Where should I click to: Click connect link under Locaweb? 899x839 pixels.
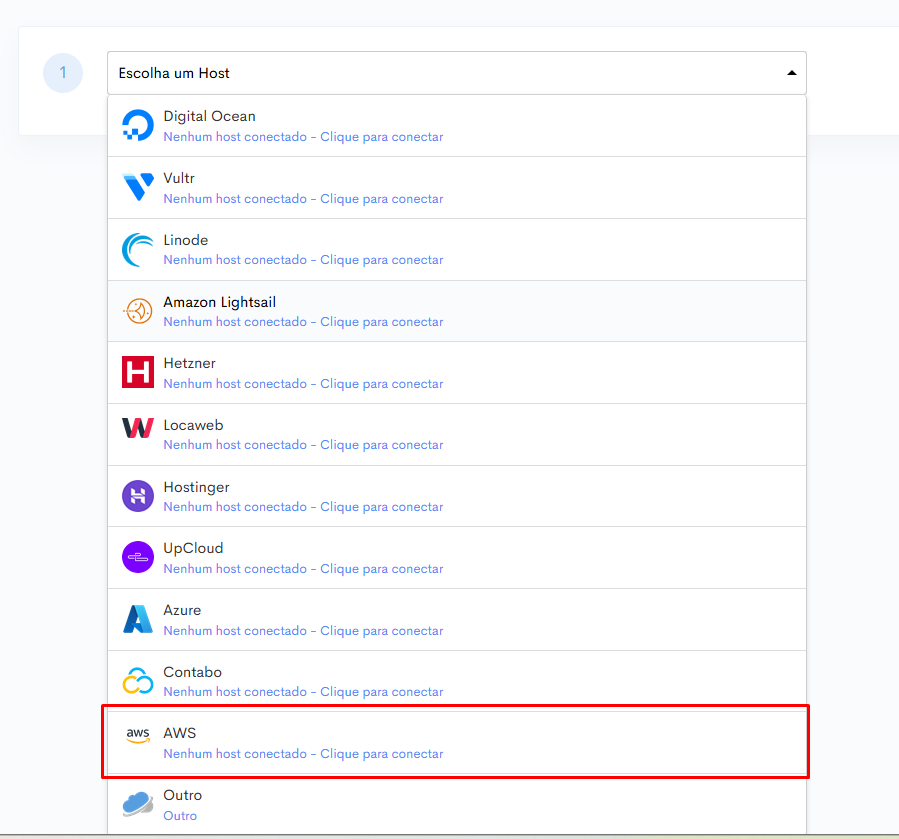click(x=303, y=445)
